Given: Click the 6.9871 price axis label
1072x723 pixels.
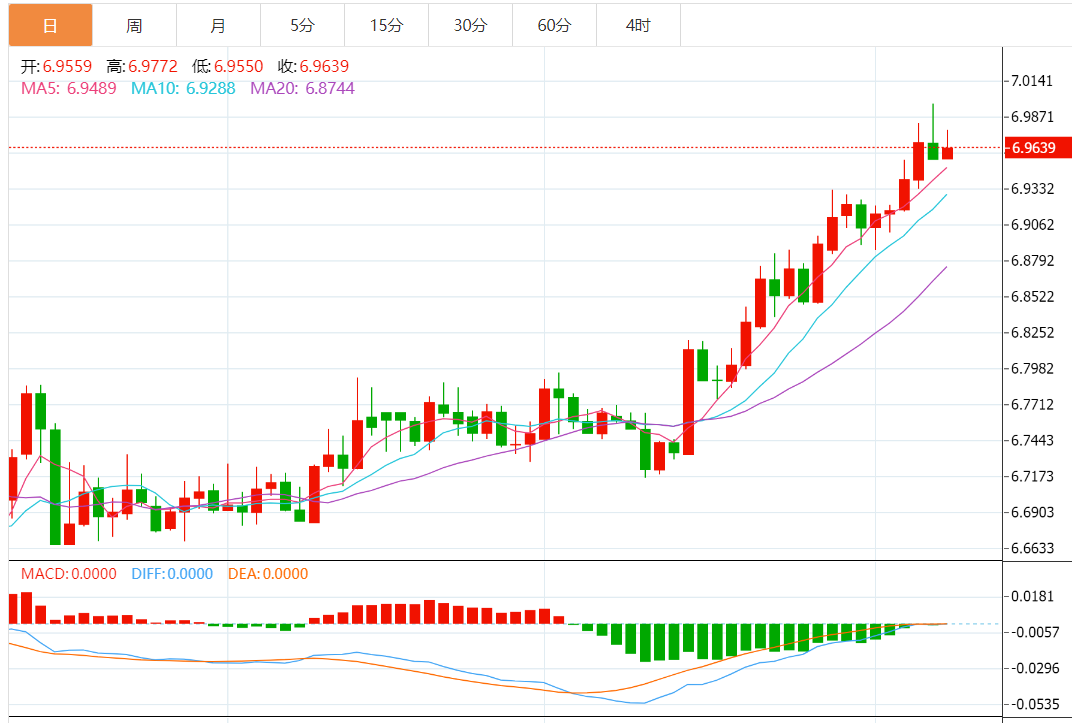Looking at the screenshot, I should tap(1032, 117).
